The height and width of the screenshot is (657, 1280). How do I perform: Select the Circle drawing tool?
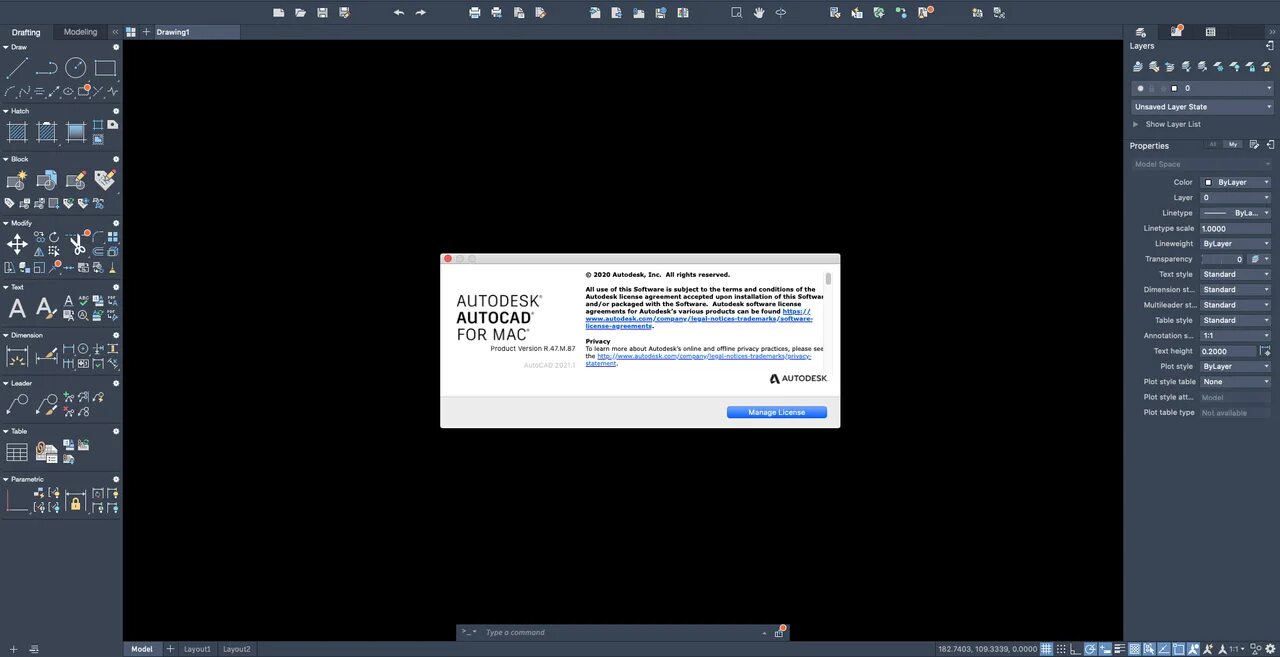click(x=76, y=68)
